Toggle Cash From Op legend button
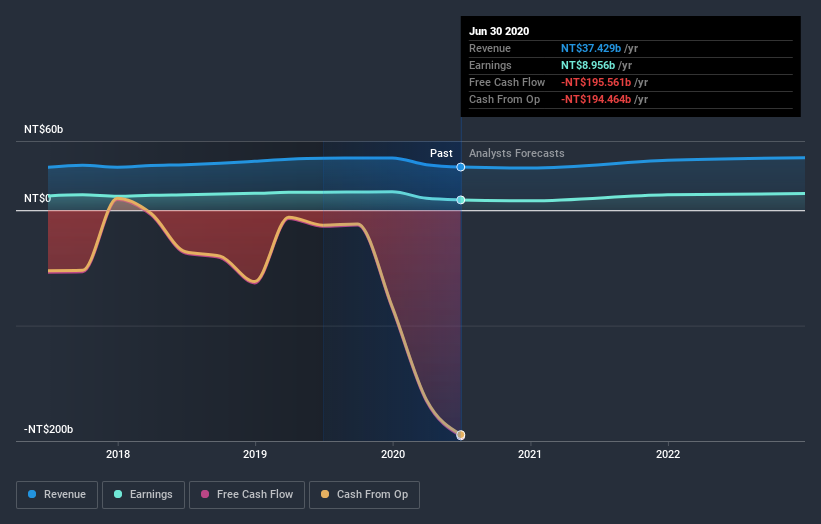821x524 pixels. click(x=364, y=495)
